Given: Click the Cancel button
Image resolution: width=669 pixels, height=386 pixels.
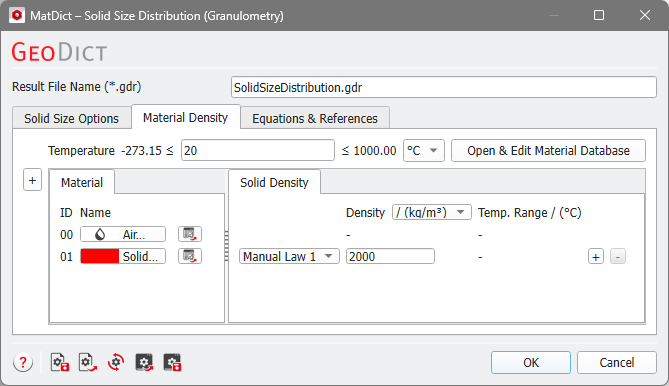Looking at the screenshot, I should pyautogui.click(x=617, y=363).
